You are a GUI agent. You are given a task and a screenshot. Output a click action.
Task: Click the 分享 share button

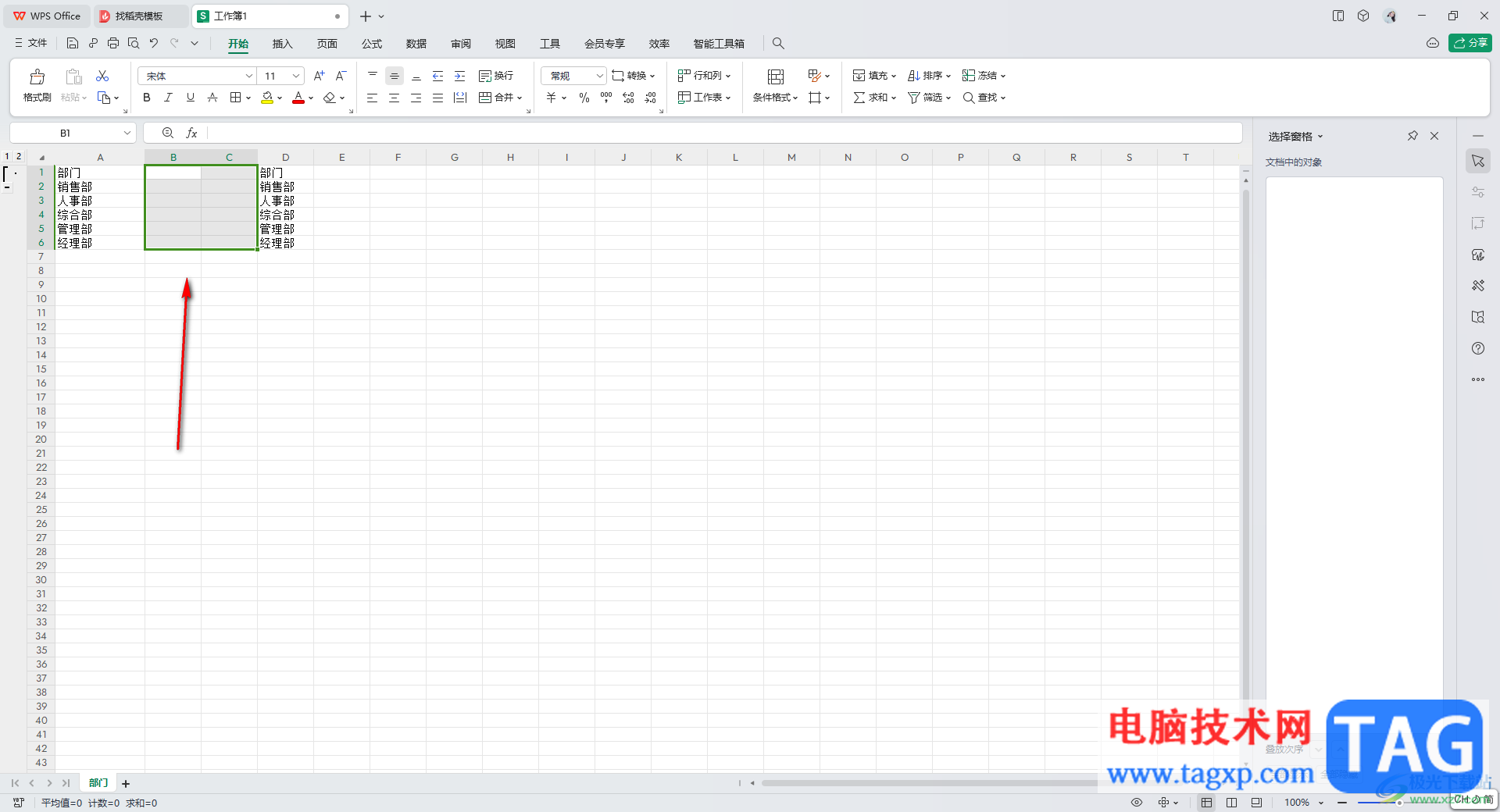click(1470, 43)
